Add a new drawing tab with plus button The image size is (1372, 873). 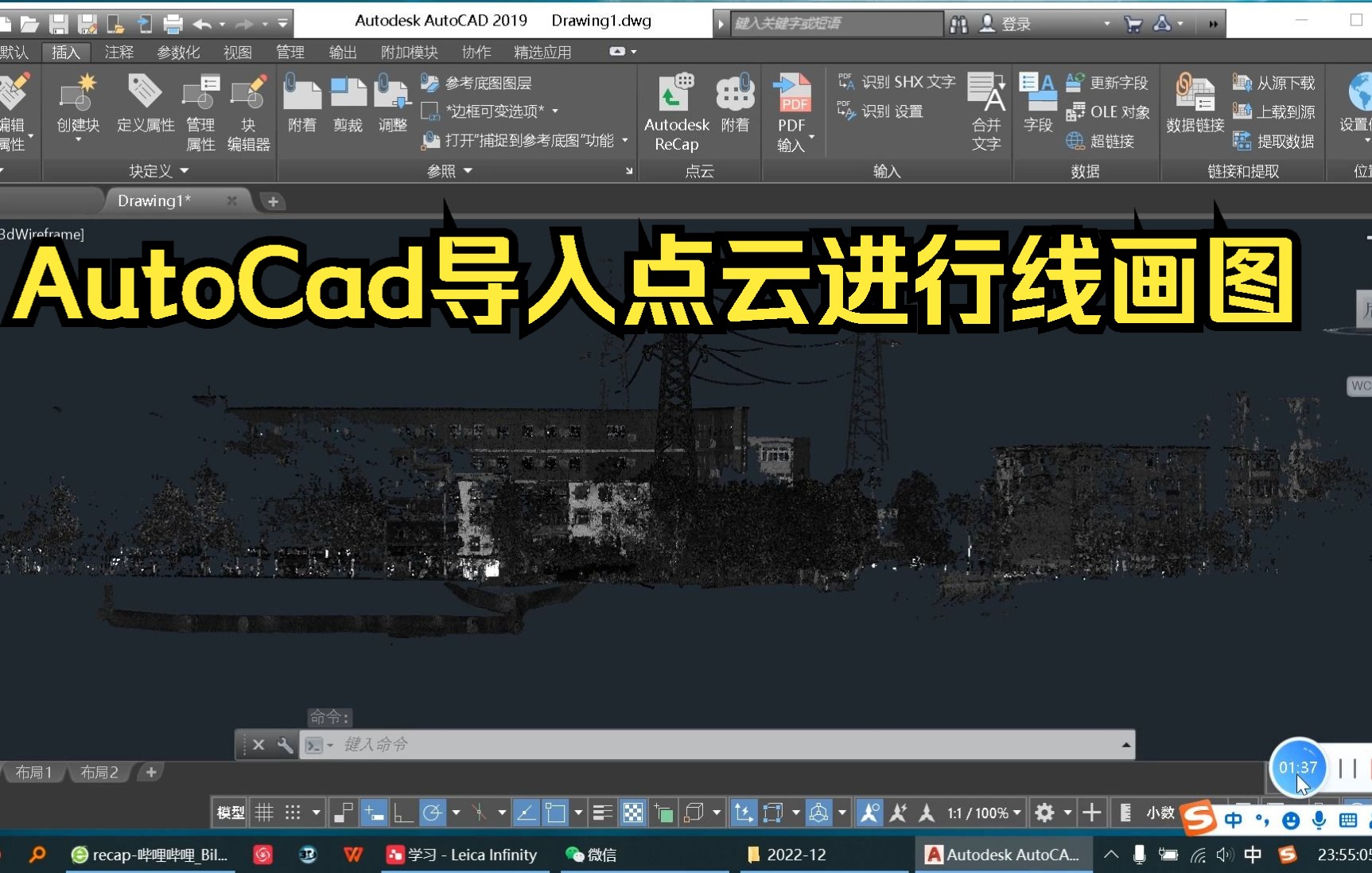273,201
